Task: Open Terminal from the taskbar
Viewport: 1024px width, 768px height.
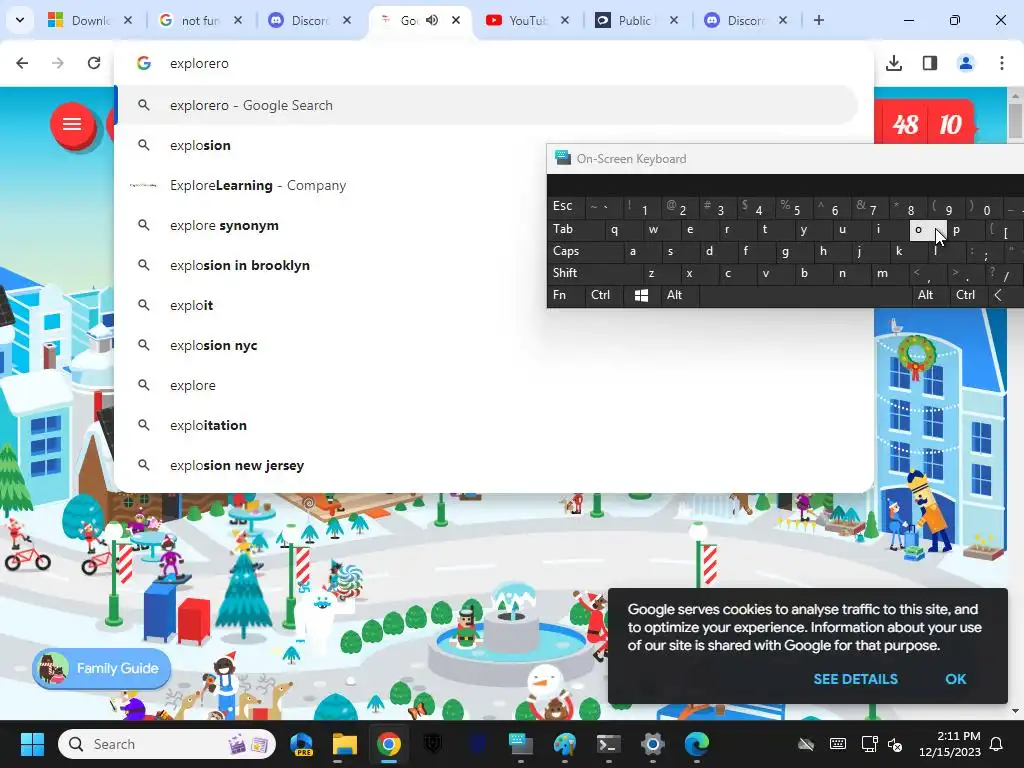Action: (x=609, y=744)
